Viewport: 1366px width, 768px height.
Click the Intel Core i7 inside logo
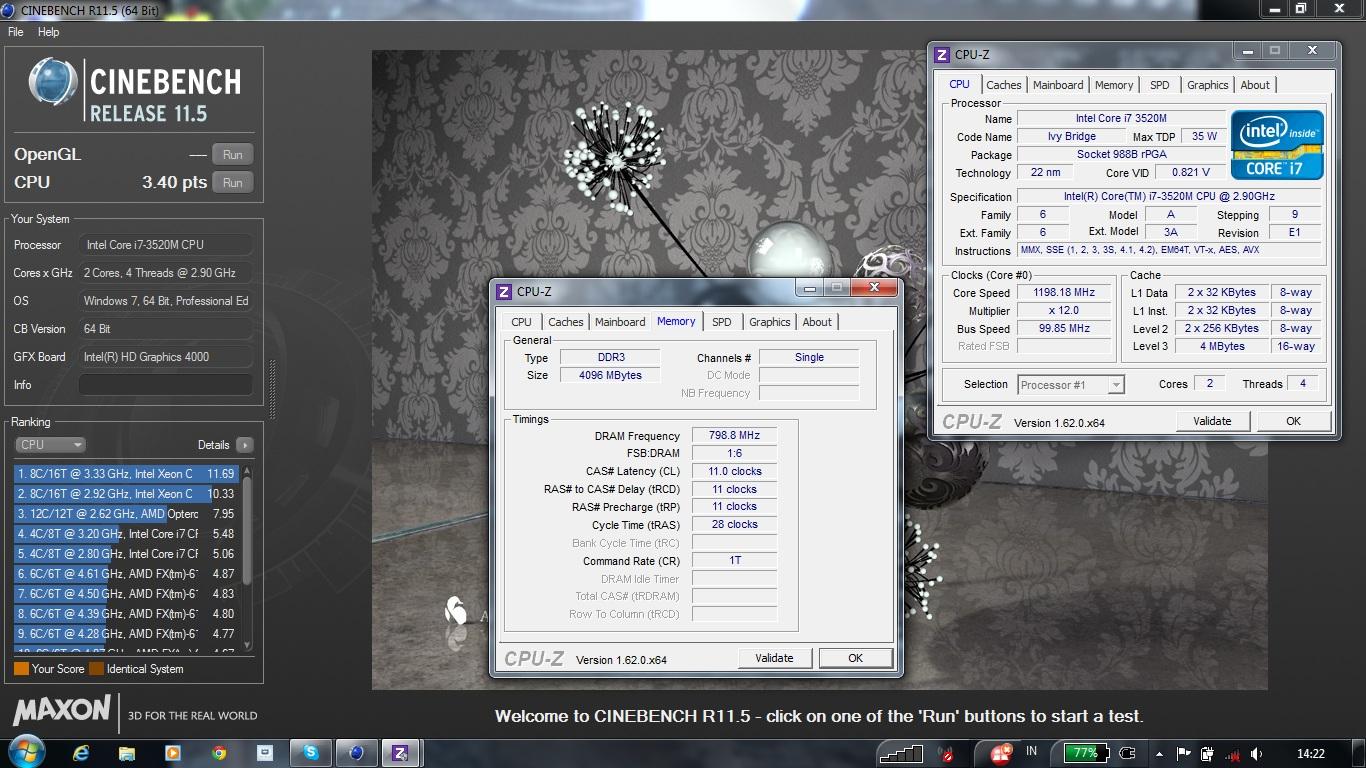tap(1277, 145)
